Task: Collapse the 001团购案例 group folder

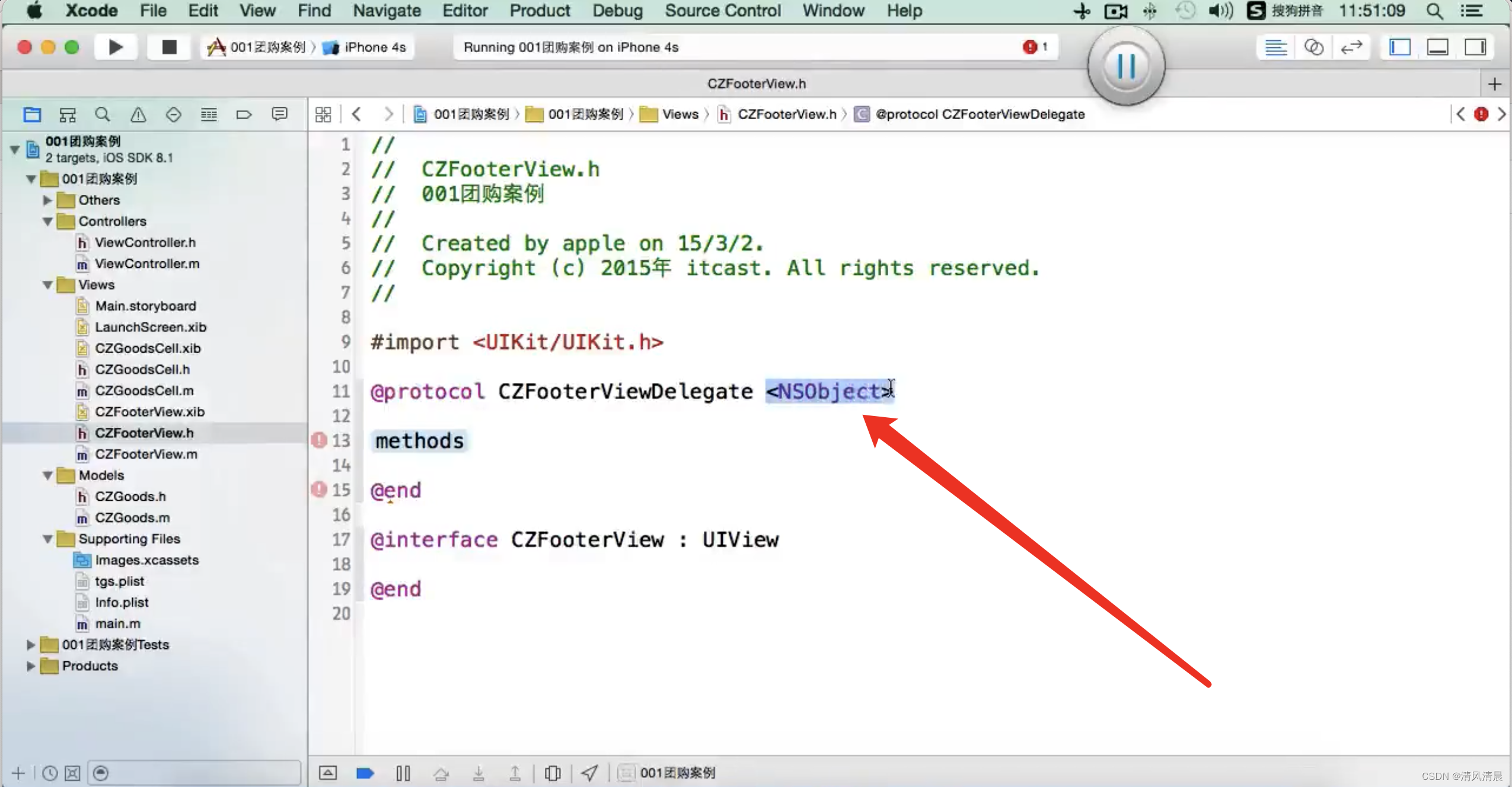Action: pos(31,179)
